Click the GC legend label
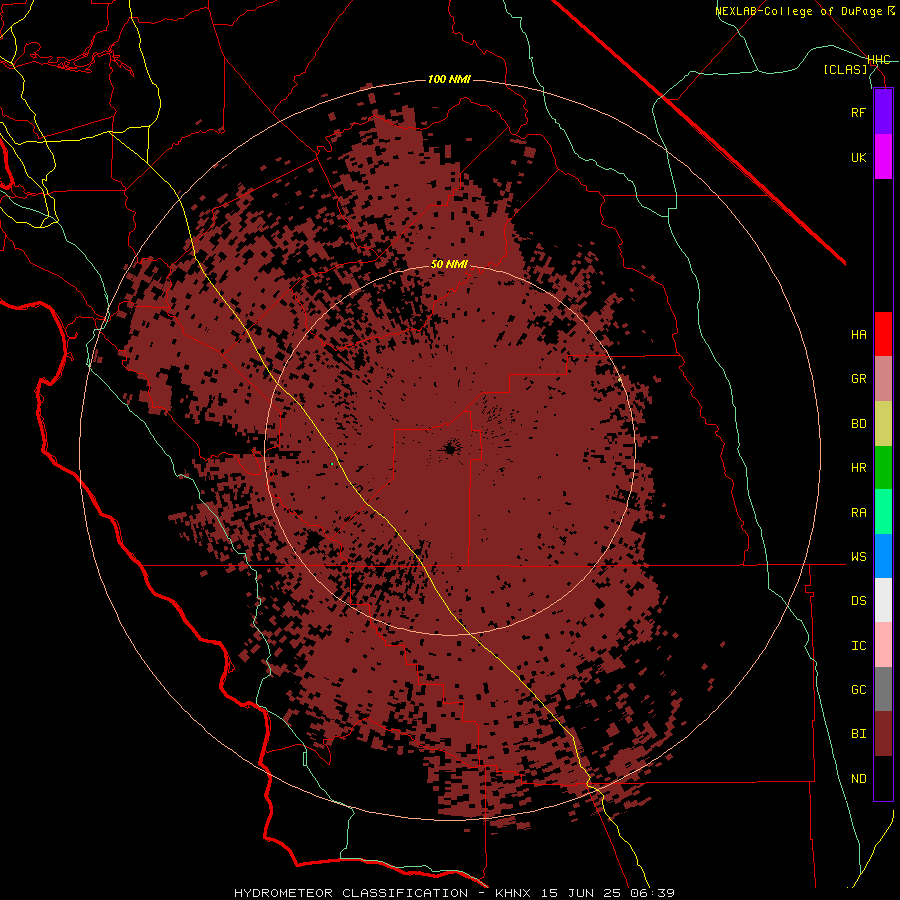 (x=858, y=690)
